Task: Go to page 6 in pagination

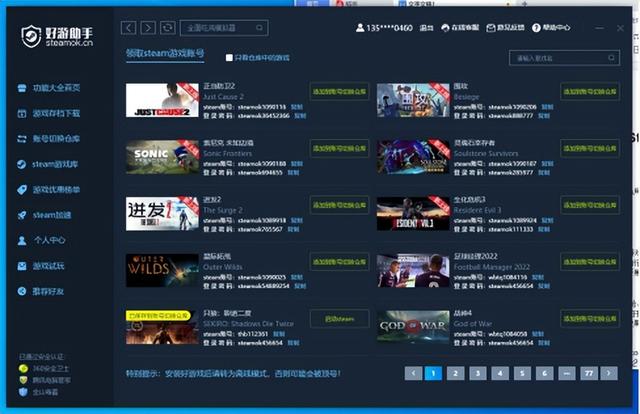Action: 544,373
